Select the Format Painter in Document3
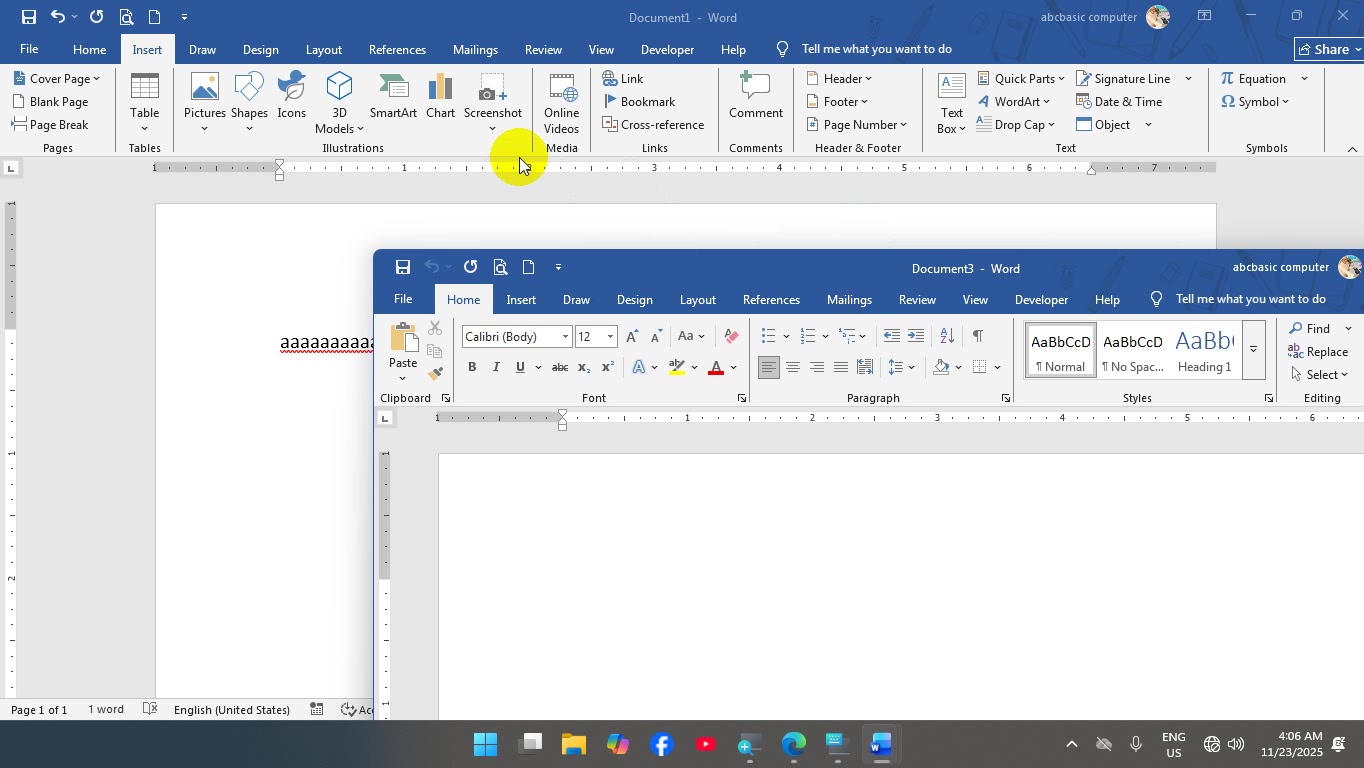Image resolution: width=1364 pixels, height=768 pixels. pos(435,374)
